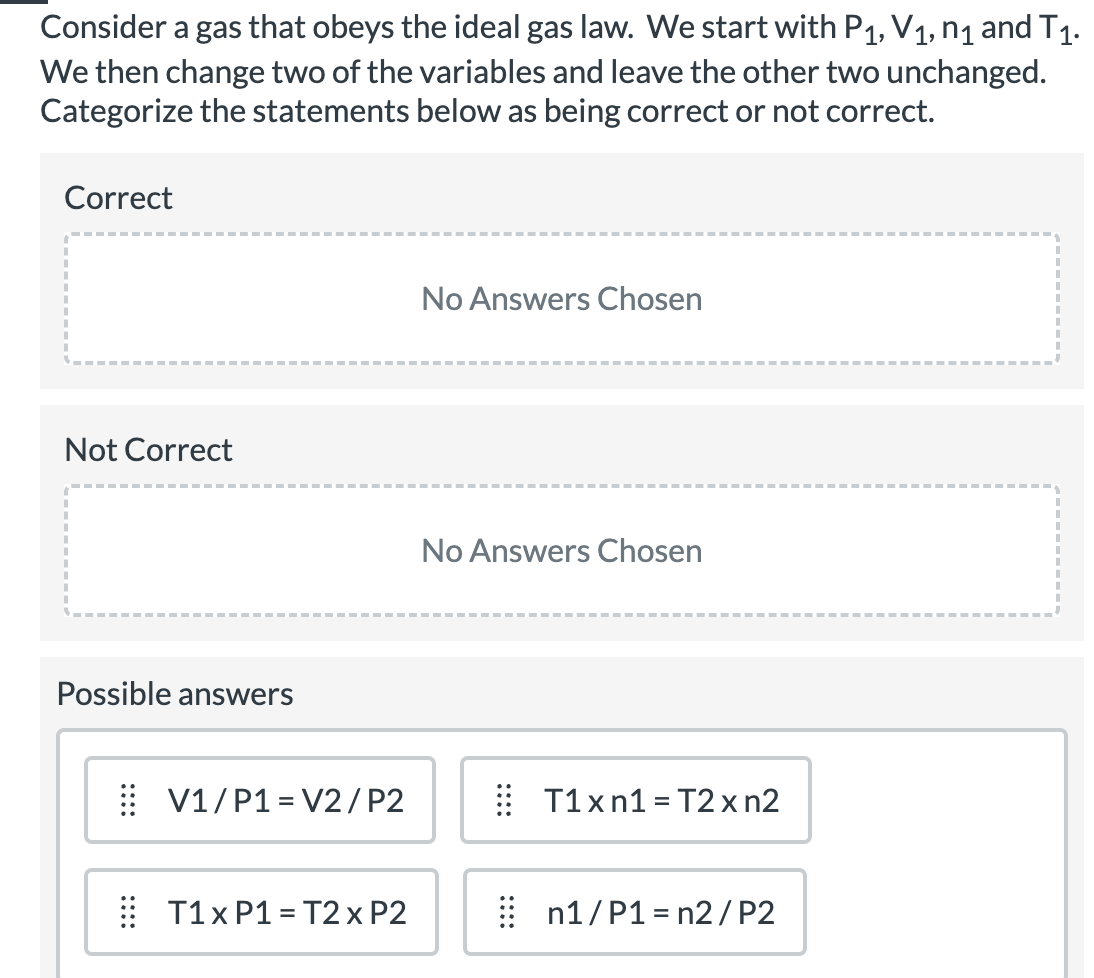Click the dashed border of the Not Correct bin
Image resolution: width=1094 pixels, height=978 pixels.
click(x=561, y=487)
